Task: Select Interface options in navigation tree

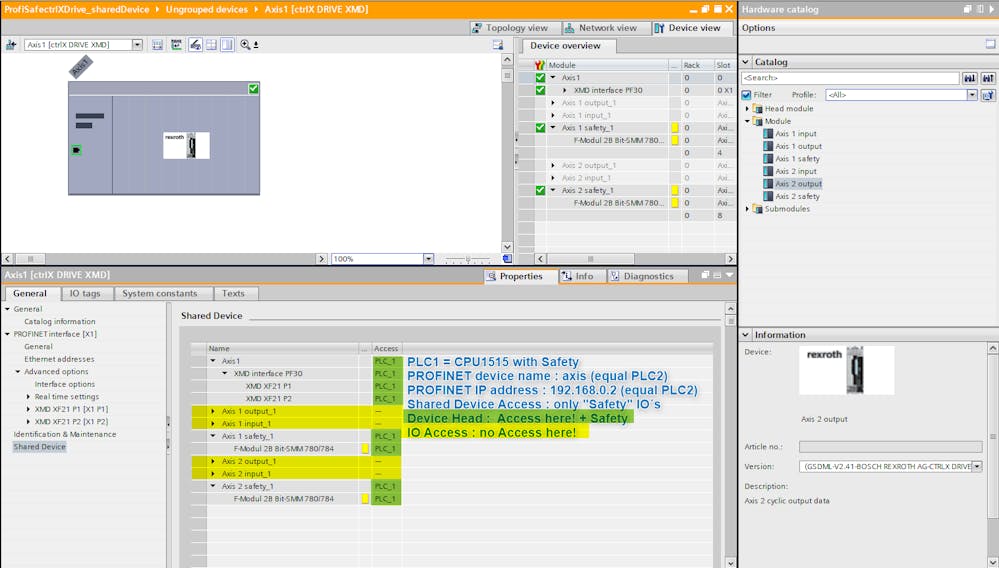Action: [x=65, y=384]
